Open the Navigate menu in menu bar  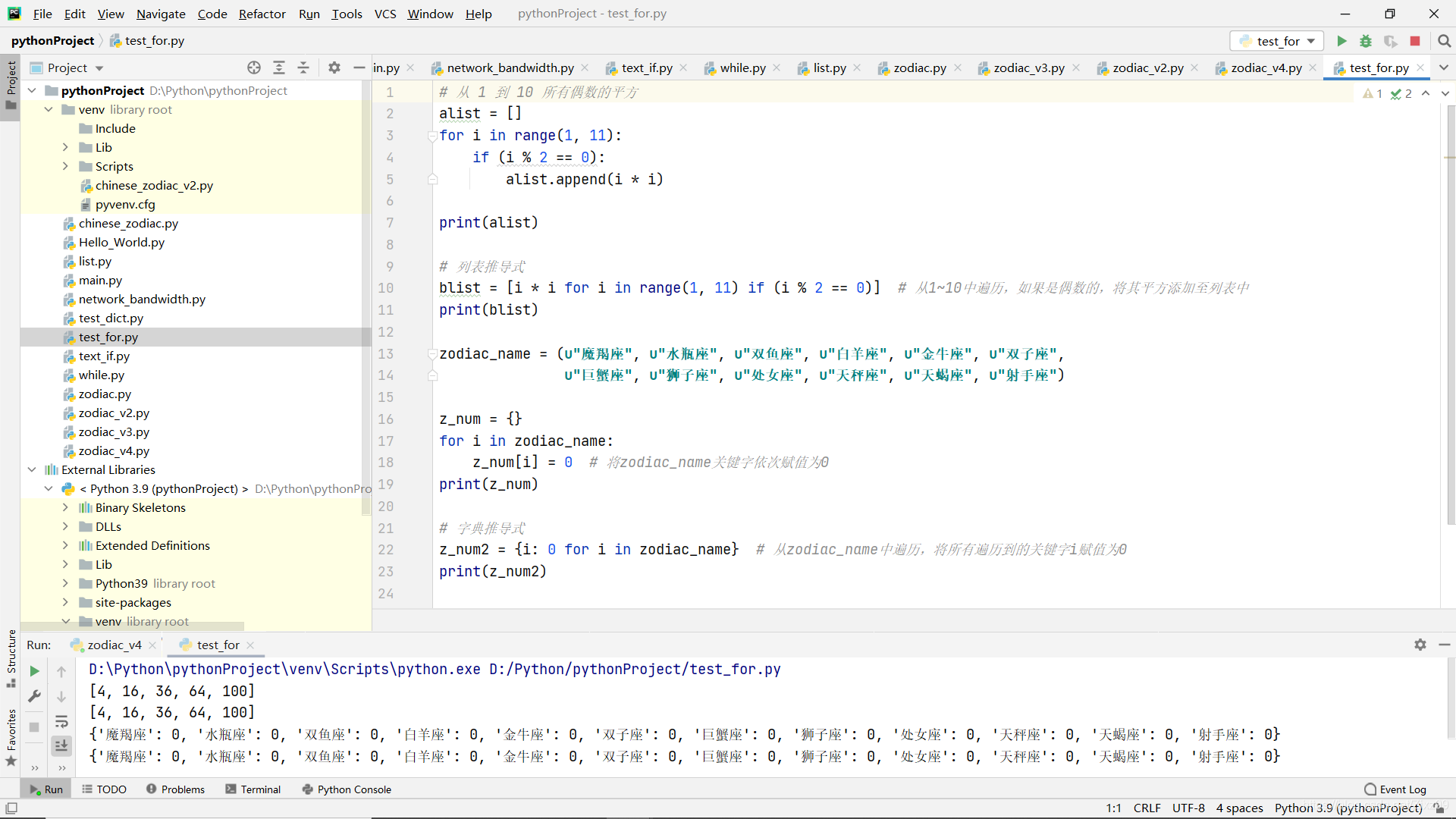159,13
